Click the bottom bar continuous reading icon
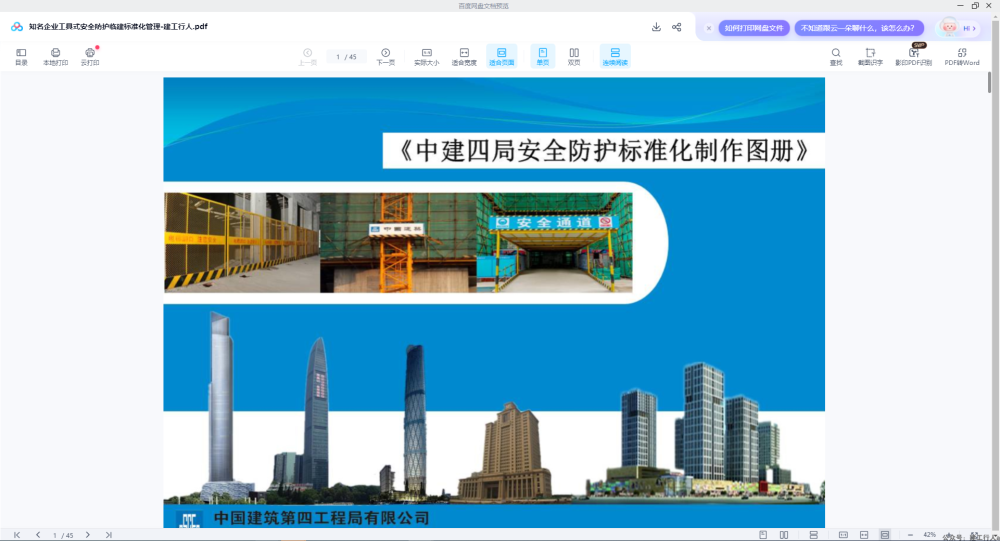This screenshot has width=1000, height=541. (813, 535)
